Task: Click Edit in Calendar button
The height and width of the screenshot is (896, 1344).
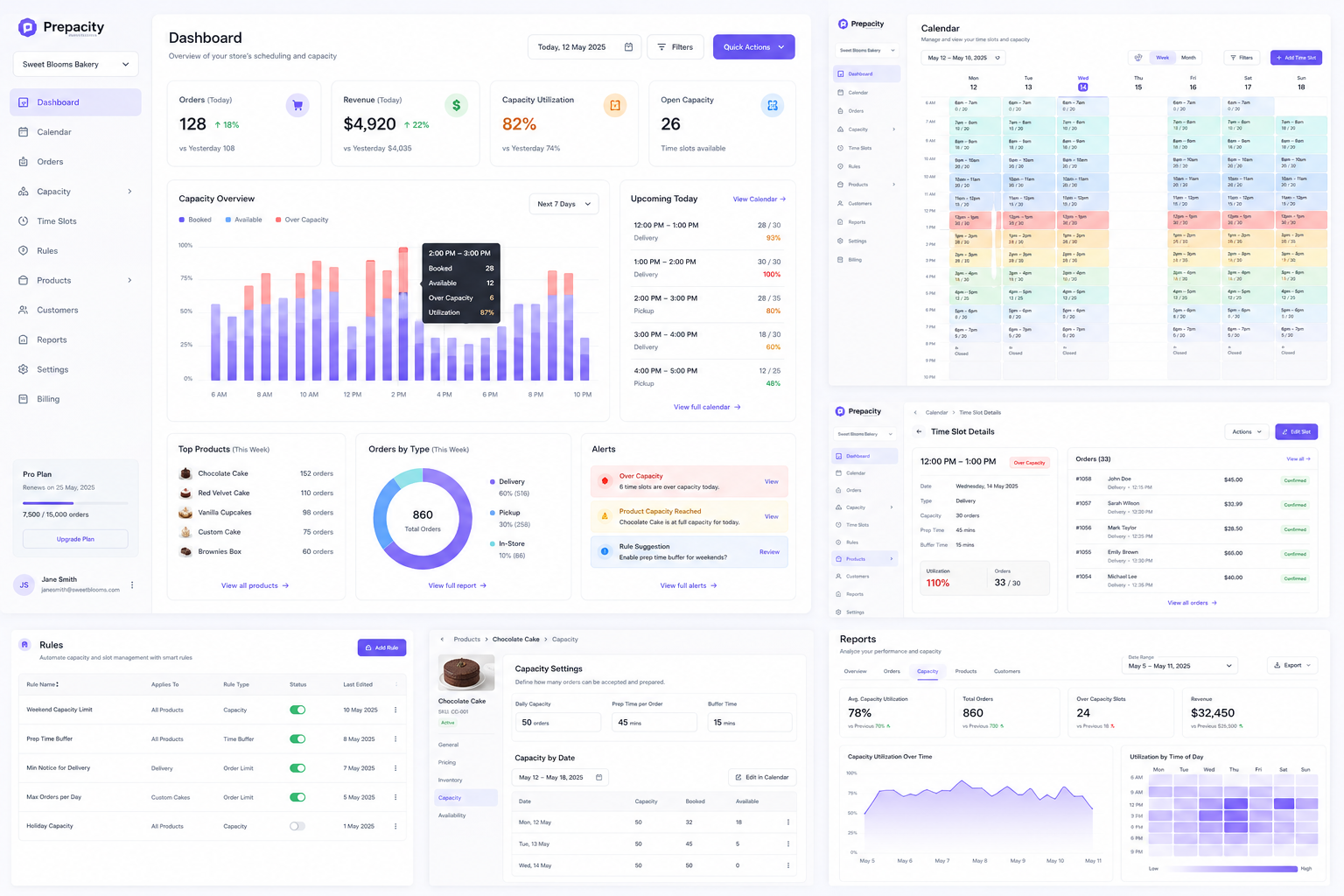Action: [762, 777]
